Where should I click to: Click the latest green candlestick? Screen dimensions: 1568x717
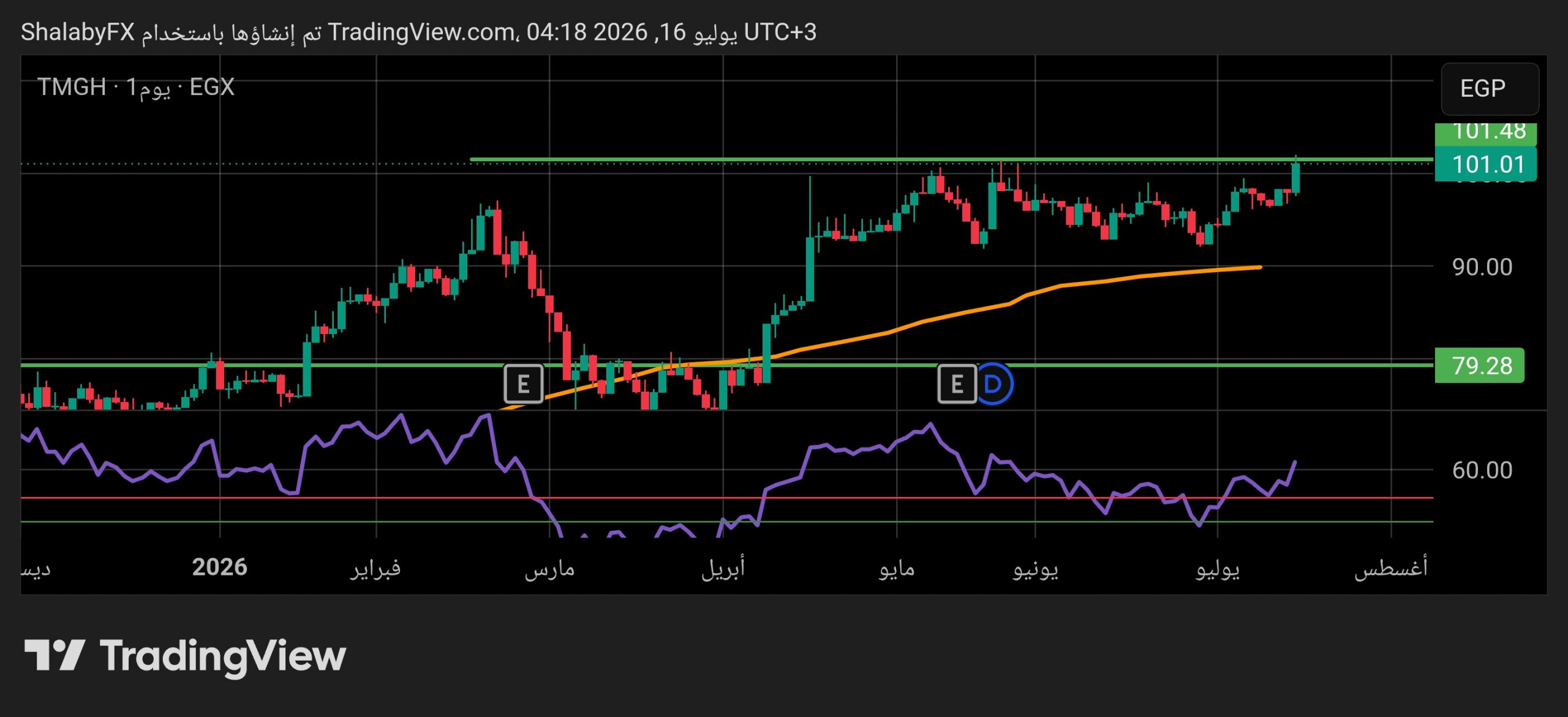click(x=1295, y=176)
